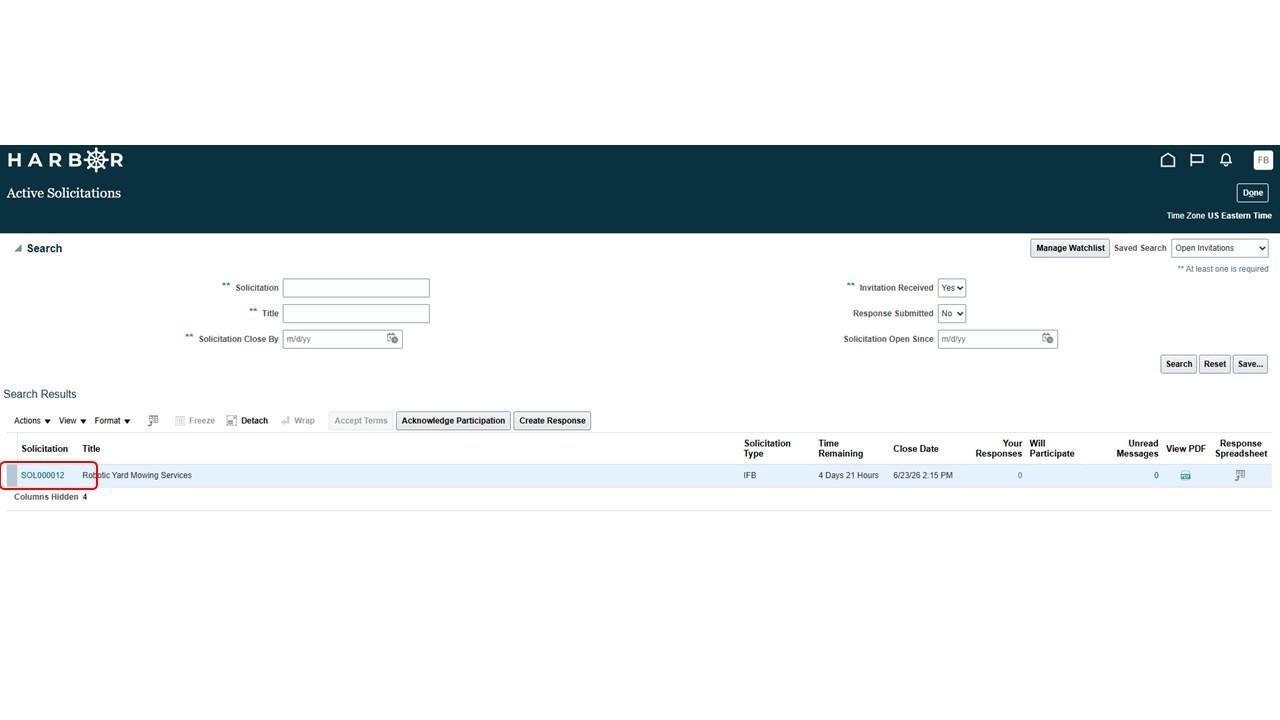
Task: Open the Format menu
Action: point(112,421)
